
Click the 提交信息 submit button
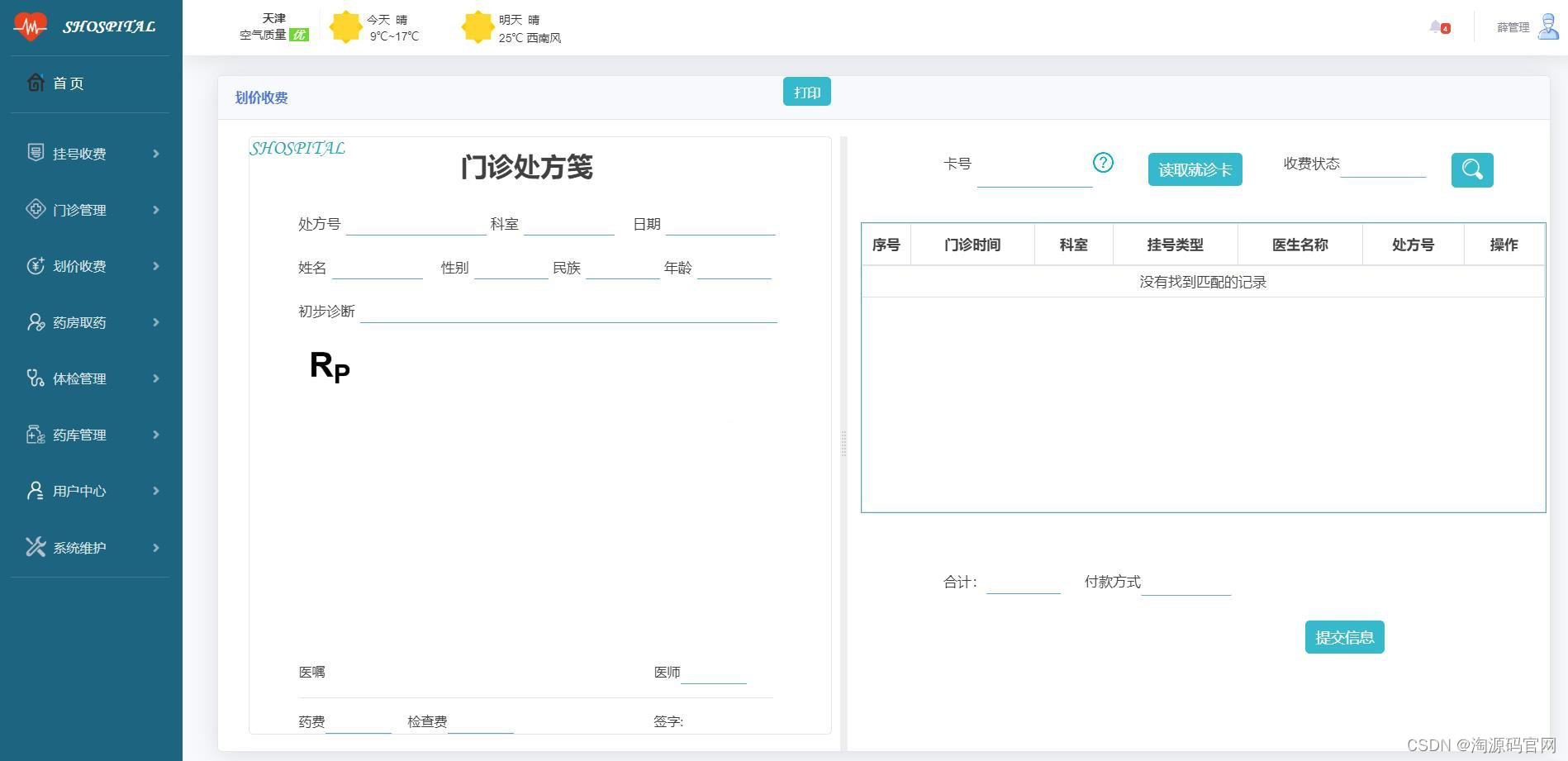[1344, 637]
